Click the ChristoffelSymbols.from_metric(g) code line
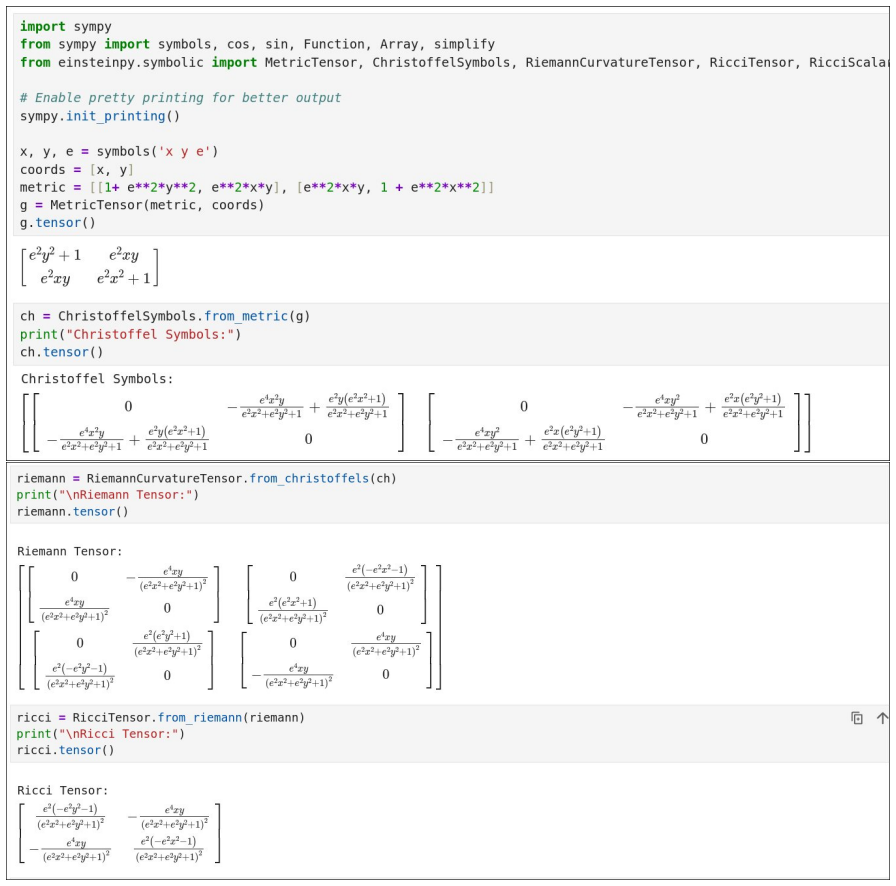Image resolution: width=896 pixels, height=886 pixels. coord(165,316)
